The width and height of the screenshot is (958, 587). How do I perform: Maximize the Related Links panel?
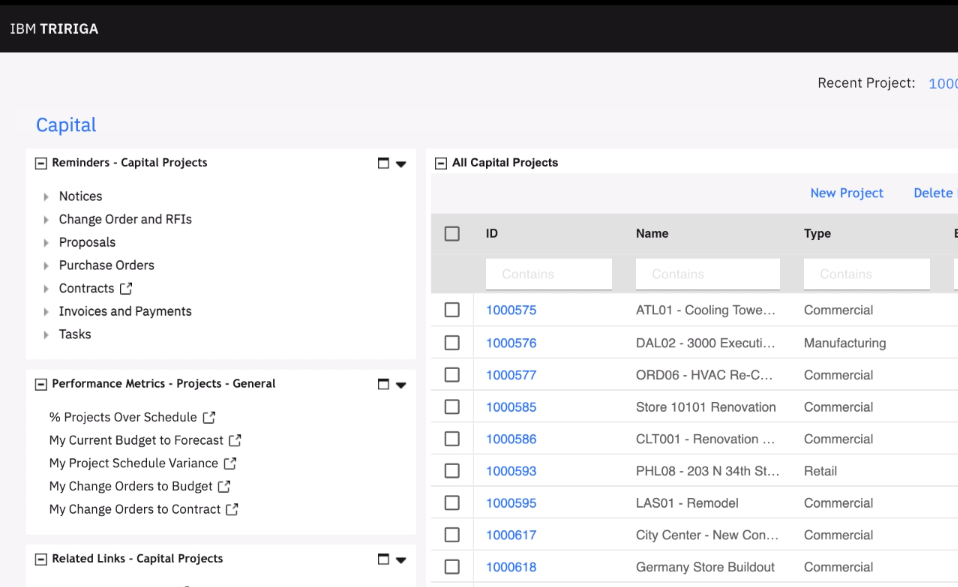(x=384, y=560)
